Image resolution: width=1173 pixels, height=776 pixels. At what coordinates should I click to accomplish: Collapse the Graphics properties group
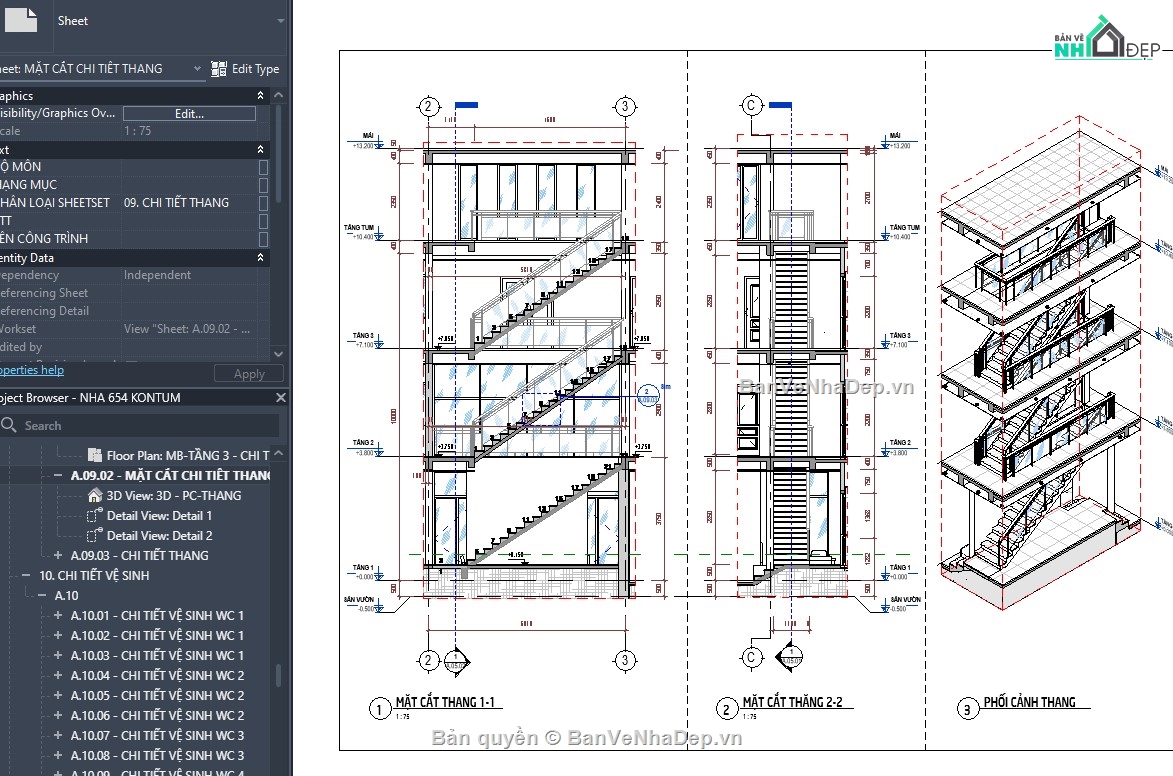pyautogui.click(x=260, y=96)
